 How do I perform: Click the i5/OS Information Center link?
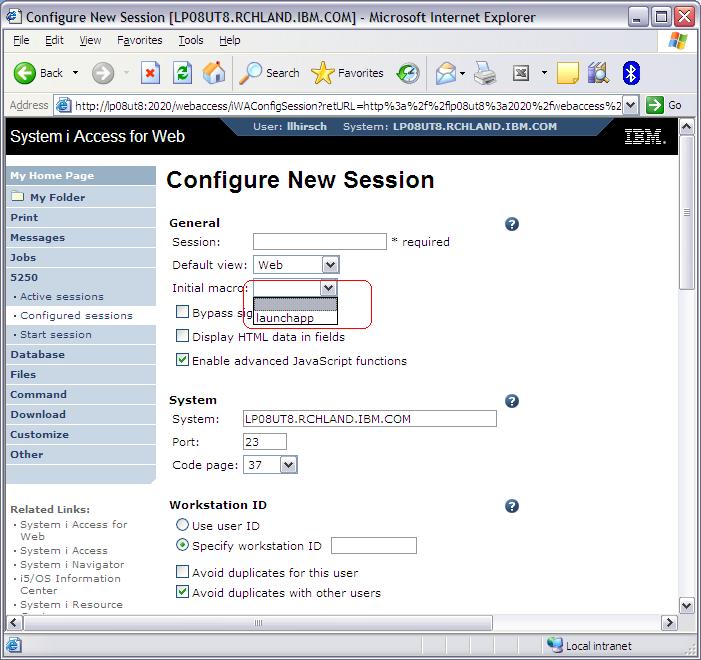(70, 584)
